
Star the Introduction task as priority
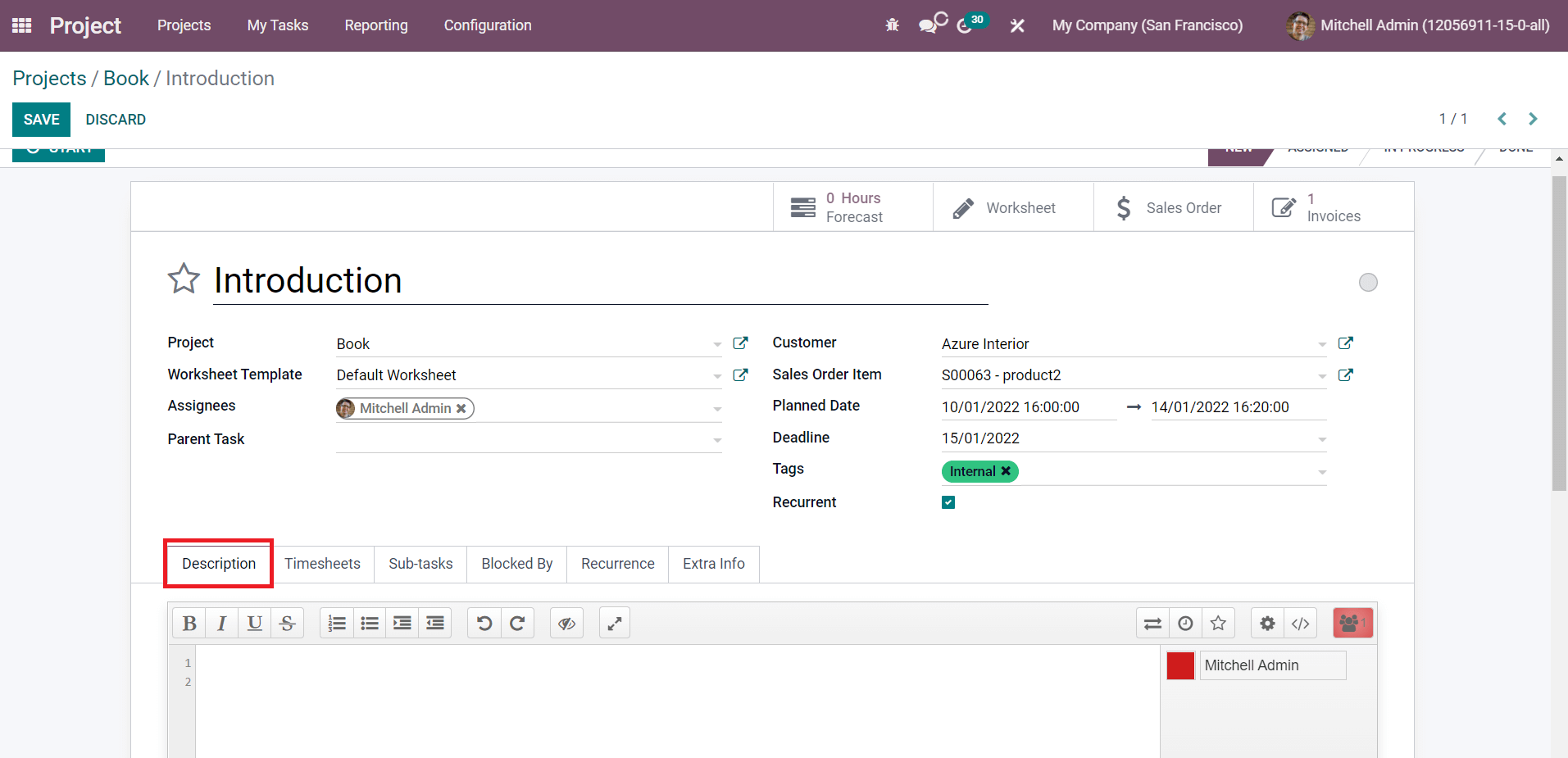pos(184,279)
